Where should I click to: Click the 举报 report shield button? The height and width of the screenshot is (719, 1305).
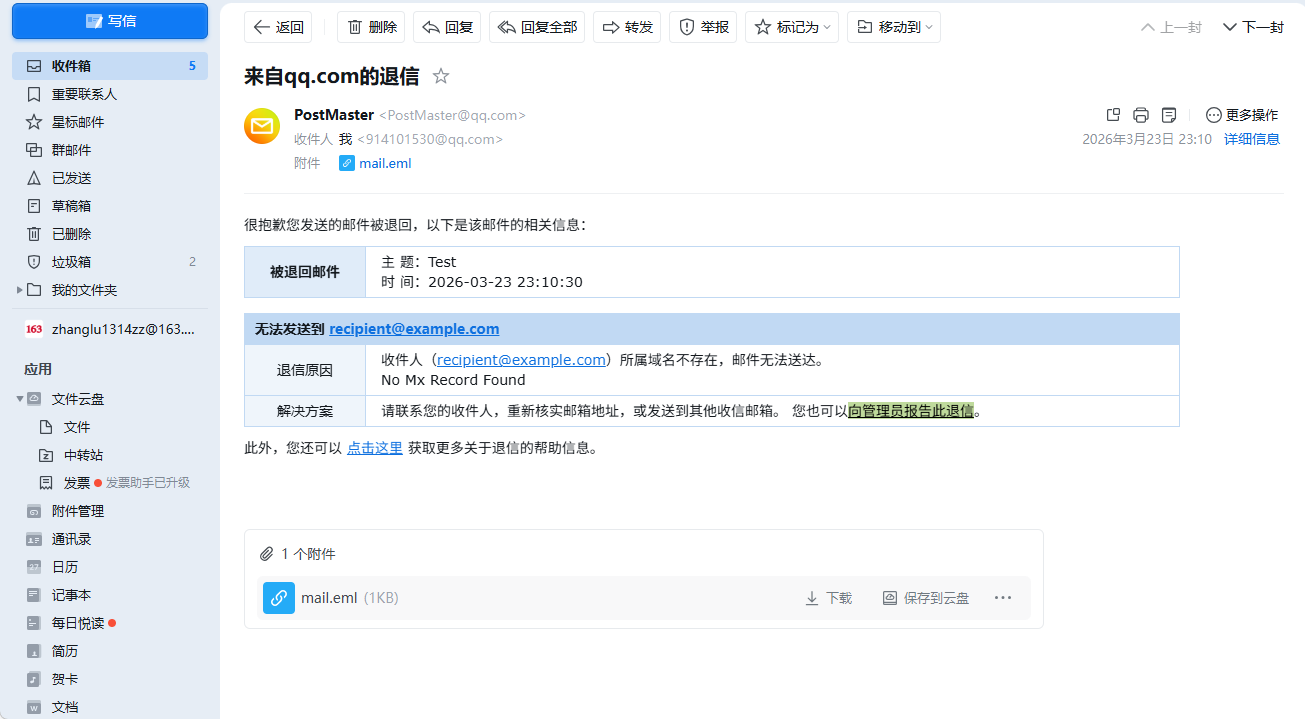[703, 27]
